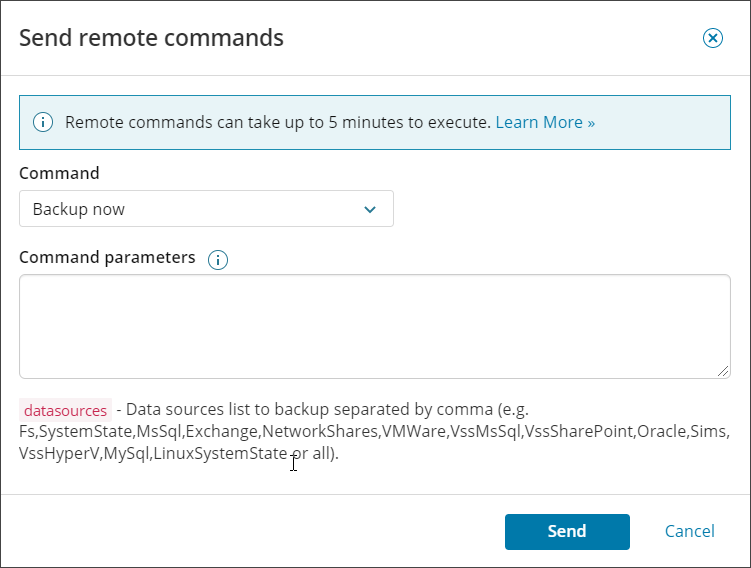Expand the Command dropdown chevron

pyautogui.click(x=370, y=209)
